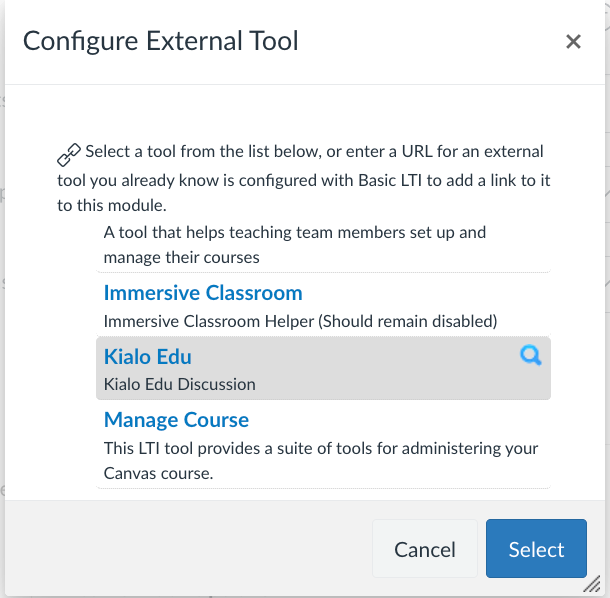Viewport: 610px width, 598px height.
Task: Click the Manage Course LTI description text
Action: pyautogui.click(x=320, y=447)
